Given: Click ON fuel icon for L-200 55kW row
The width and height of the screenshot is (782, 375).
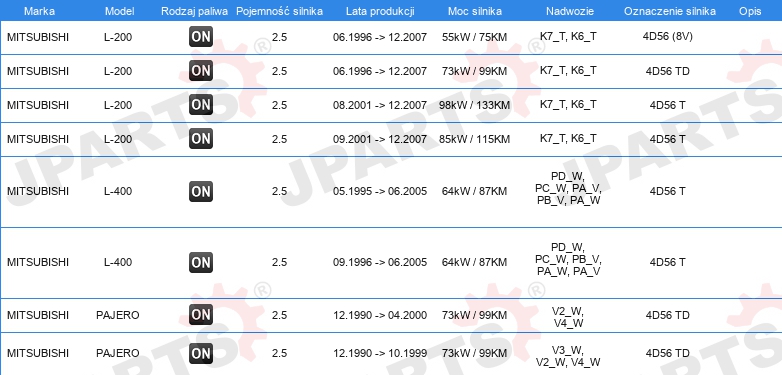Looking at the screenshot, I should [x=200, y=37].
